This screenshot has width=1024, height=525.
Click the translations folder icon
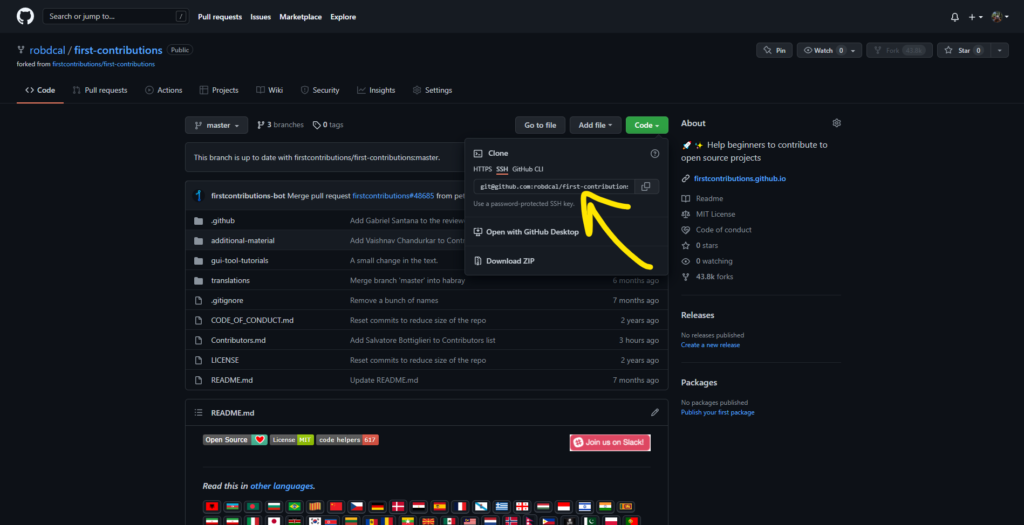199,281
